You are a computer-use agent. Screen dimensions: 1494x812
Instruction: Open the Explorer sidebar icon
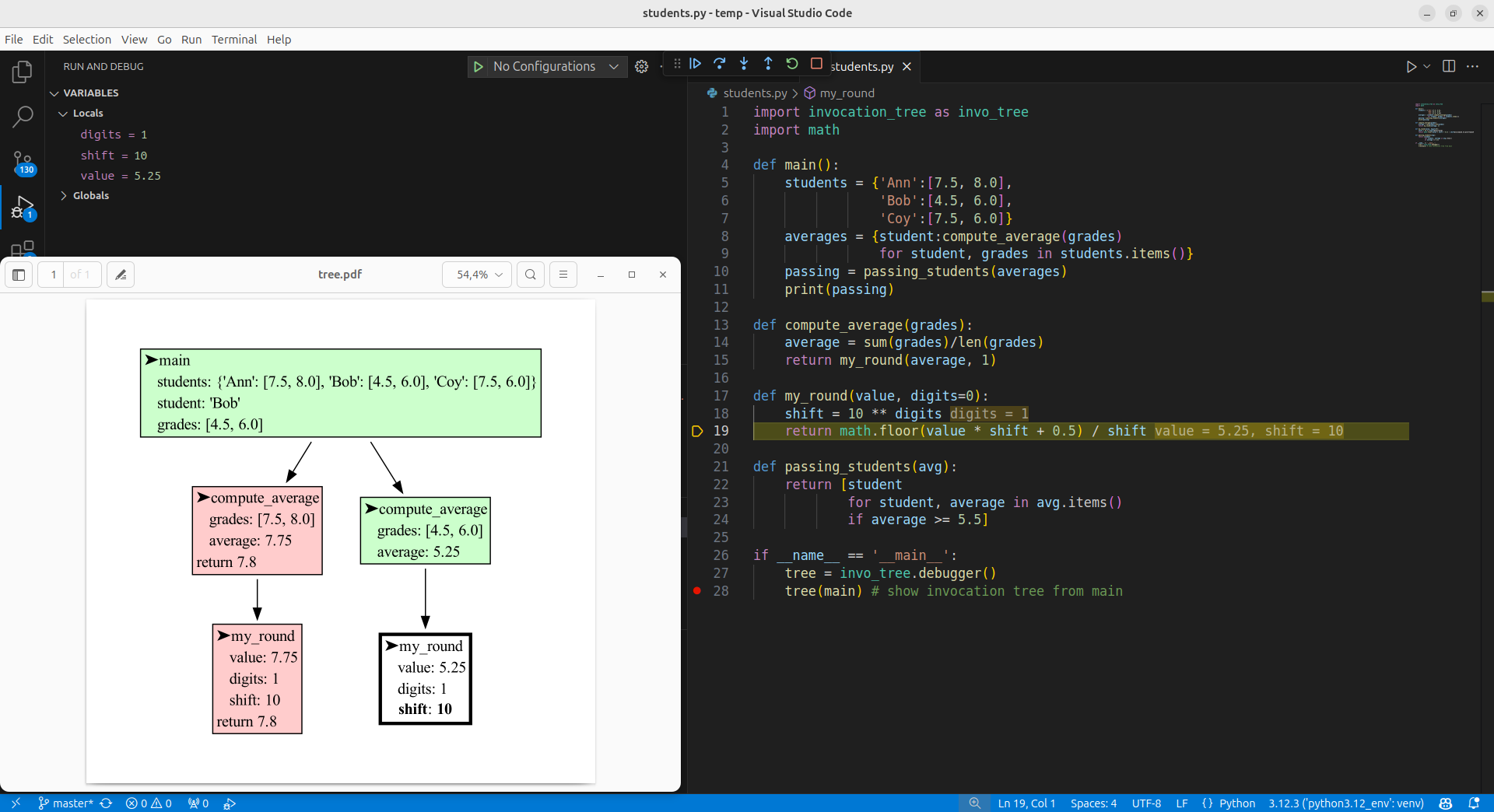click(x=23, y=72)
